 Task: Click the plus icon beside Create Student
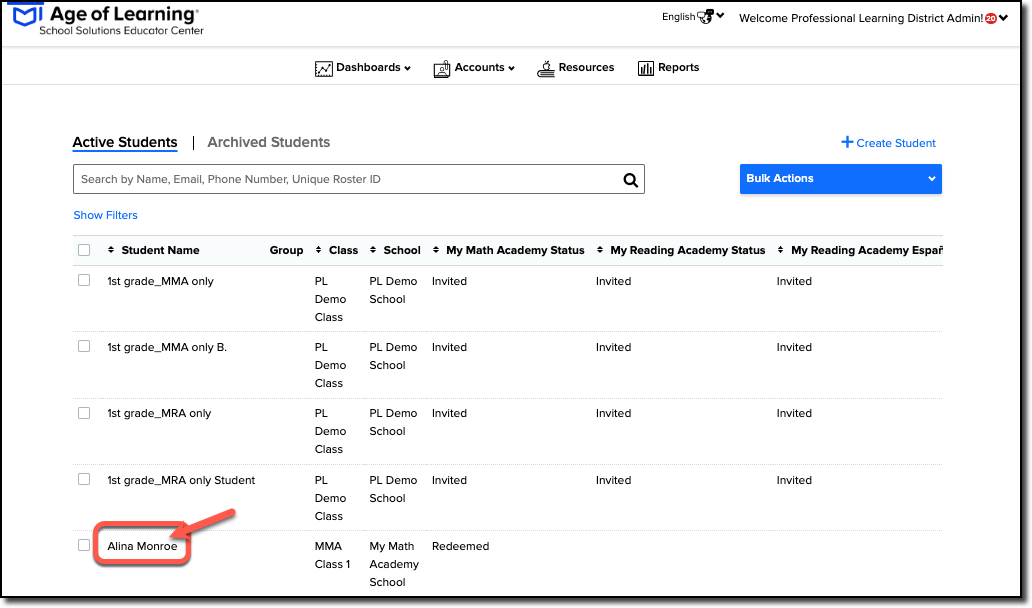tap(847, 142)
